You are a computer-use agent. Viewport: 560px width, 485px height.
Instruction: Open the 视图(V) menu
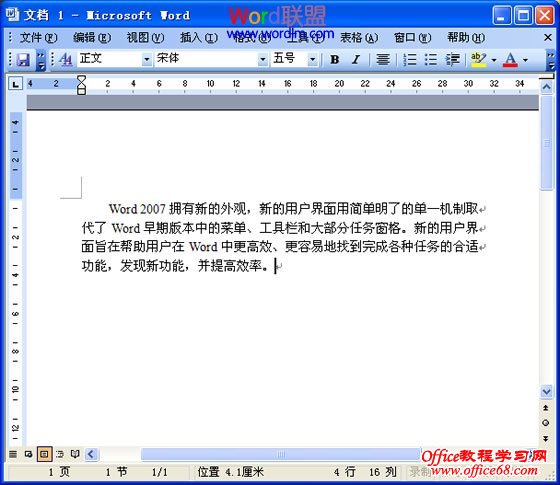tap(145, 38)
